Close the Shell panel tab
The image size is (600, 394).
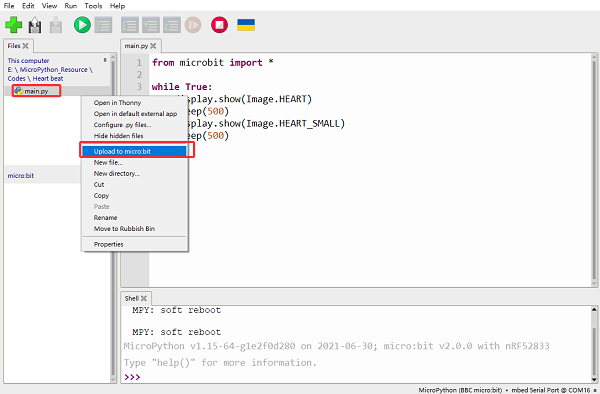[144, 298]
